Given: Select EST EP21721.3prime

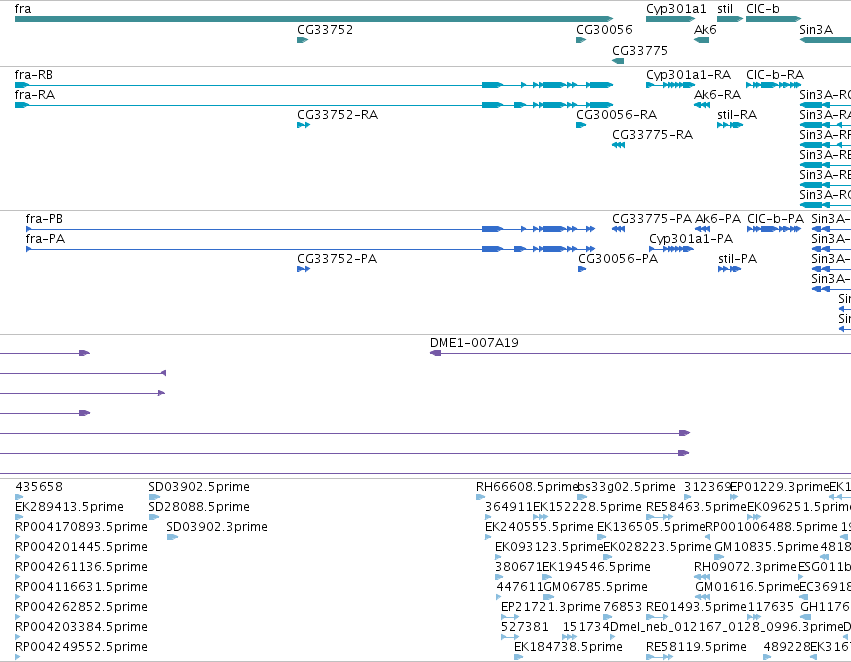Looking at the screenshot, I should pos(551,607).
